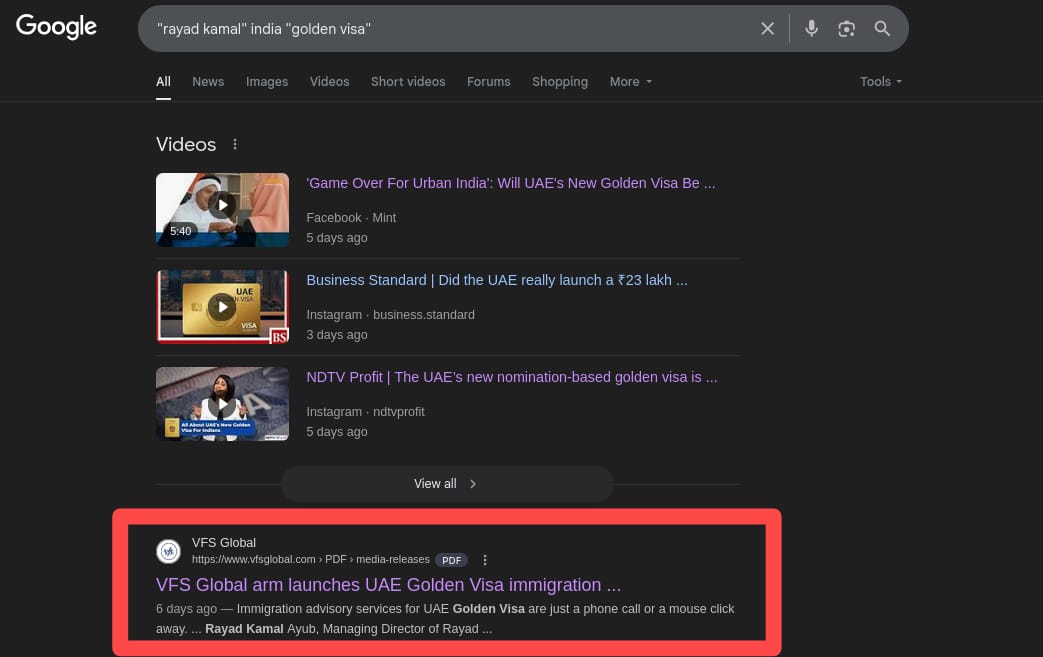Viewport: 1043px width, 657px height.
Task: Submit search with the magnifier icon
Action: 882,29
